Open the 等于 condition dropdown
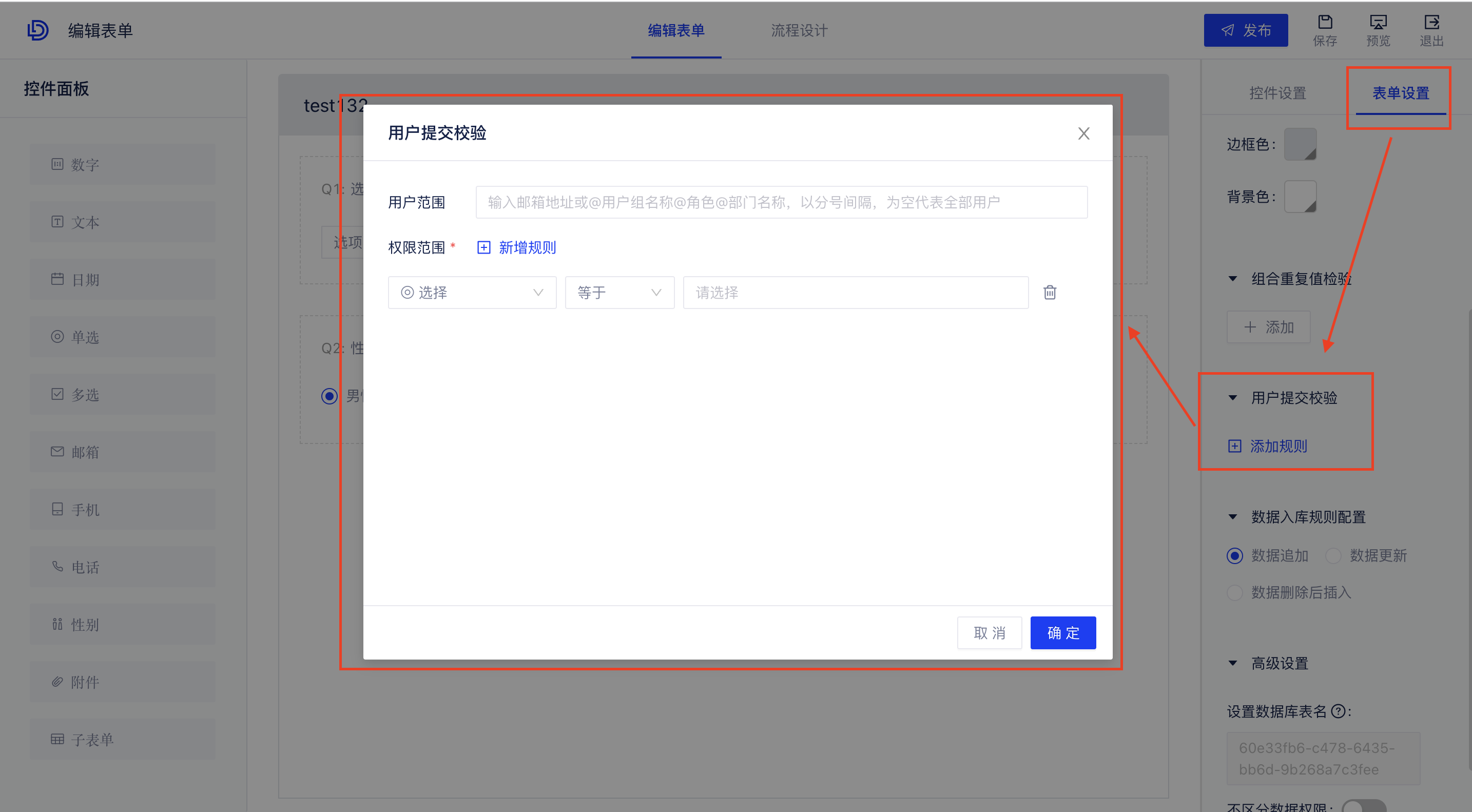Viewport: 1472px width, 812px height. (619, 292)
